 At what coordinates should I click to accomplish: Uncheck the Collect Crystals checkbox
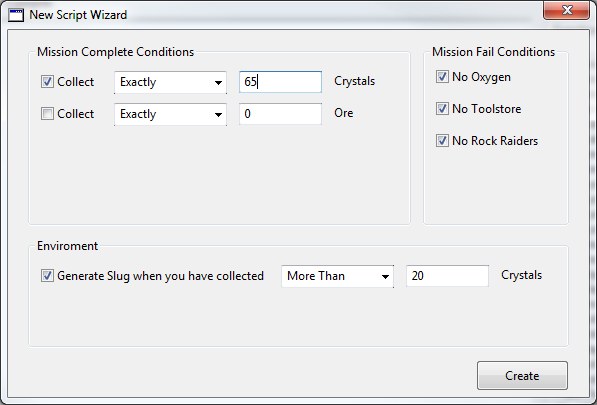(x=47, y=82)
